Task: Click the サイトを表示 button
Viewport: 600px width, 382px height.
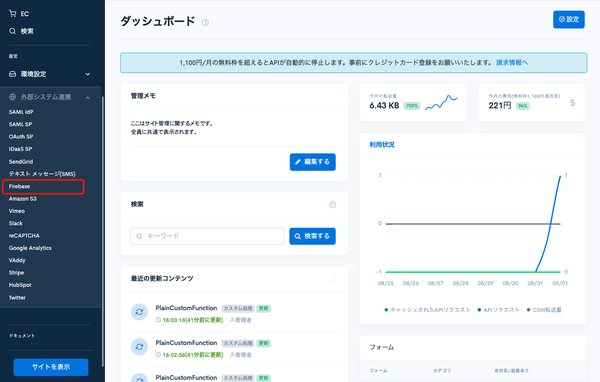Action: pyautogui.click(x=51, y=367)
